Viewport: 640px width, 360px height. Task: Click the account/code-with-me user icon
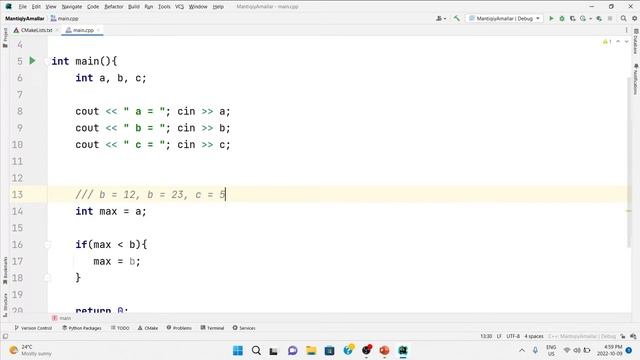[x=439, y=18]
